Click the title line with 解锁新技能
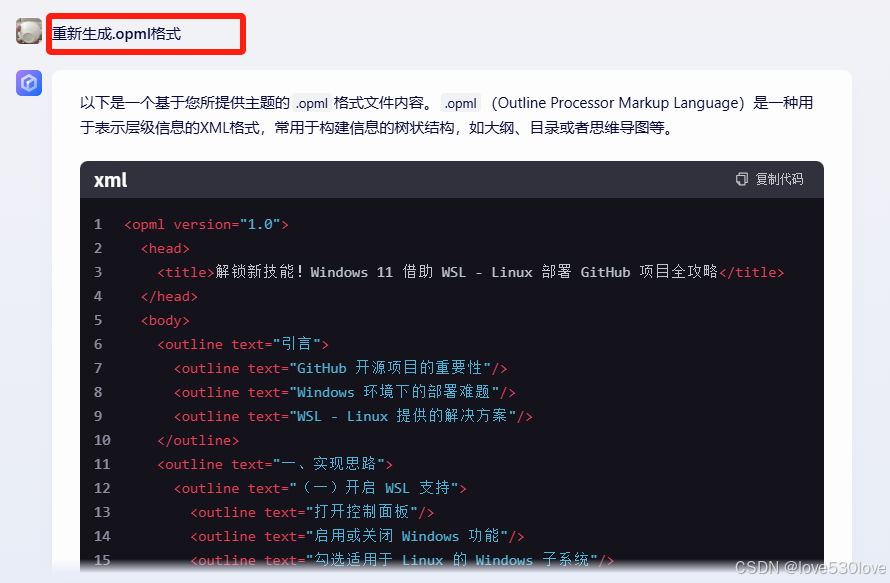Viewport: 890px width, 583px height. [x=471, y=272]
